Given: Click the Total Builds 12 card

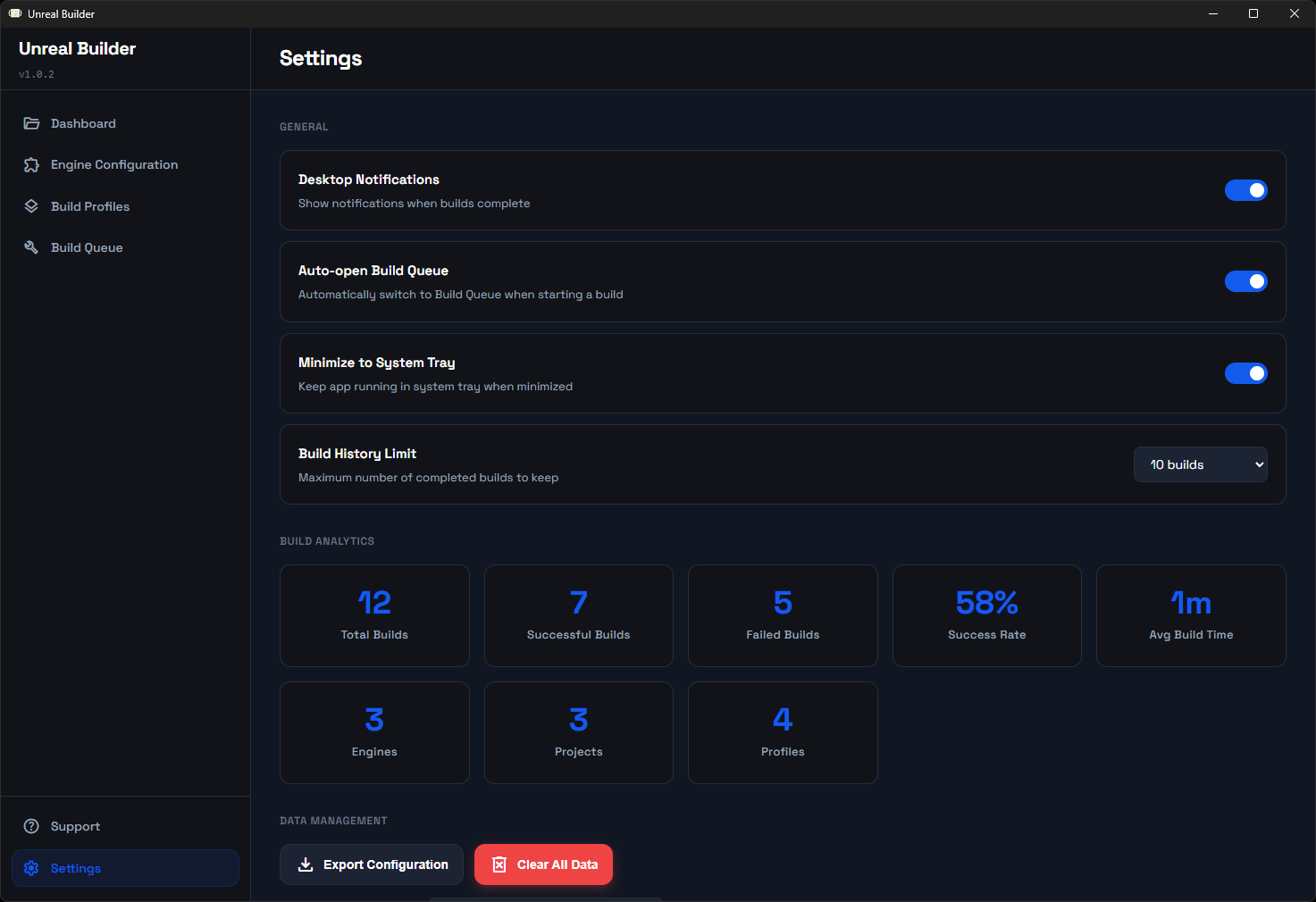Looking at the screenshot, I should [x=374, y=615].
